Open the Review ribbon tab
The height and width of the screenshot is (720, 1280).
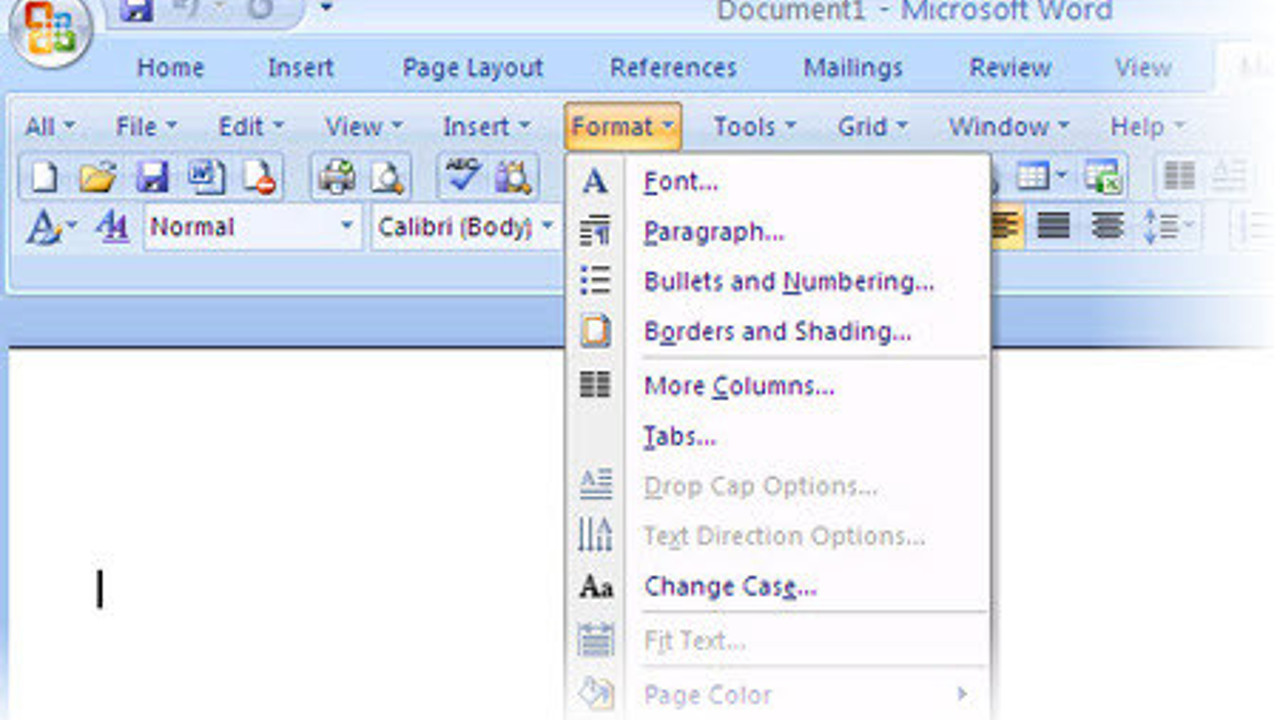click(1010, 68)
